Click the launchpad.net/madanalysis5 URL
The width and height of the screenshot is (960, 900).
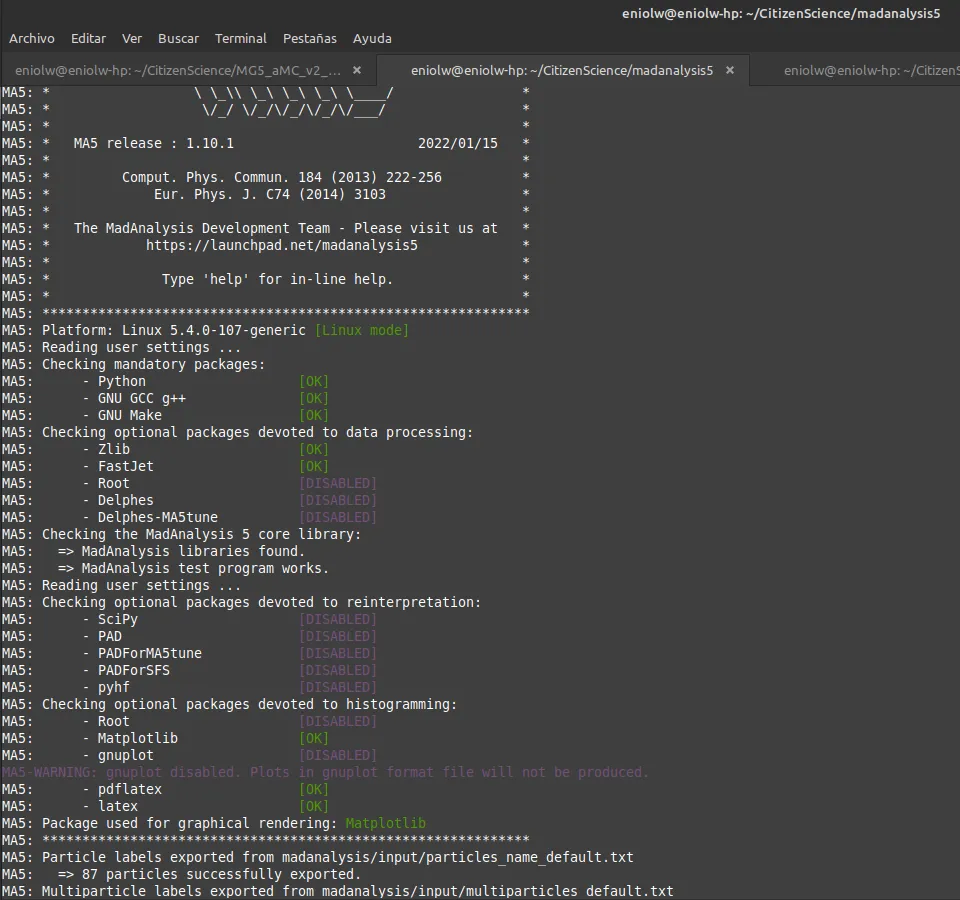point(282,246)
